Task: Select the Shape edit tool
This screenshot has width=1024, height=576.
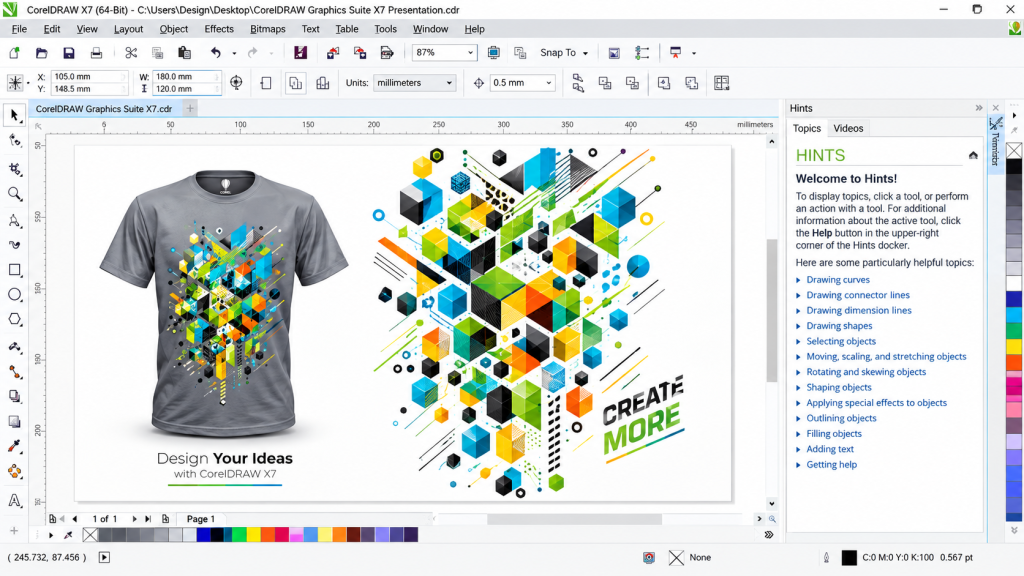Action: point(14,141)
